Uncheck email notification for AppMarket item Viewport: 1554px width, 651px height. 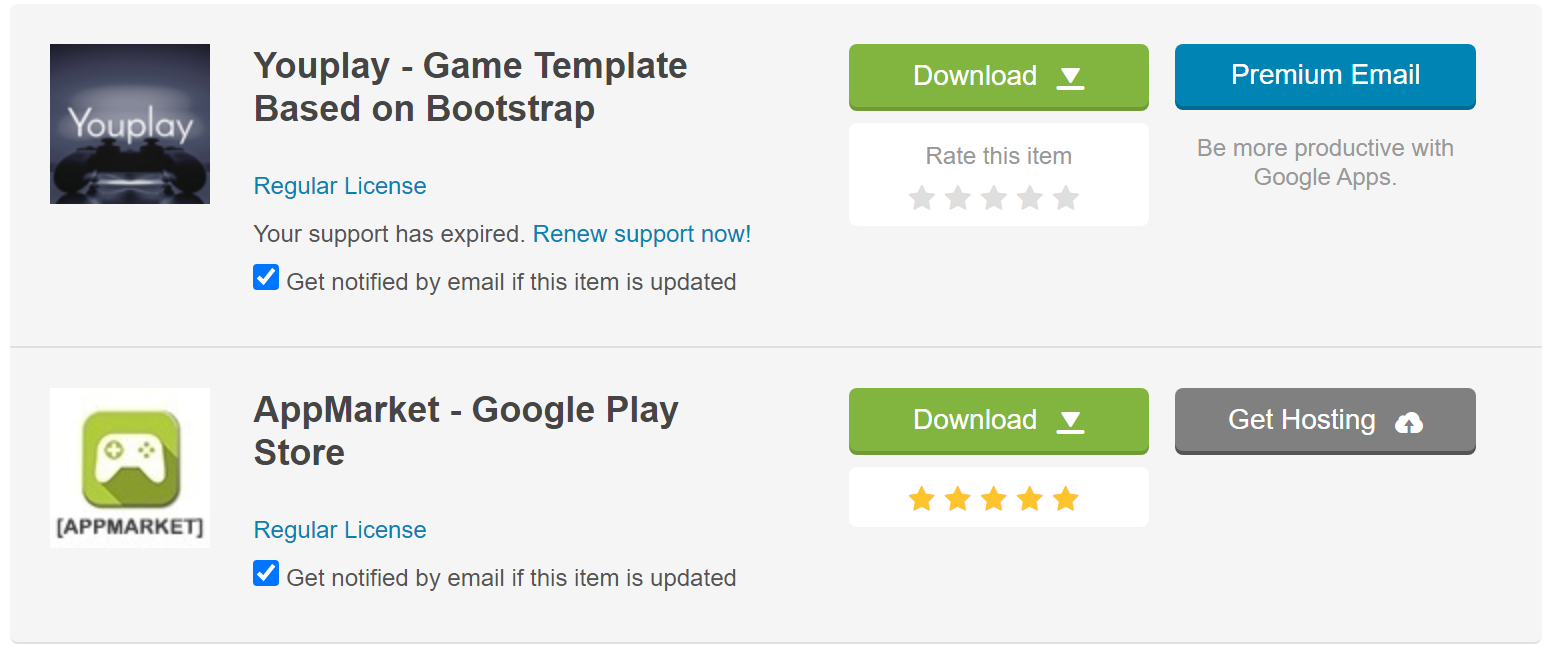click(x=266, y=574)
